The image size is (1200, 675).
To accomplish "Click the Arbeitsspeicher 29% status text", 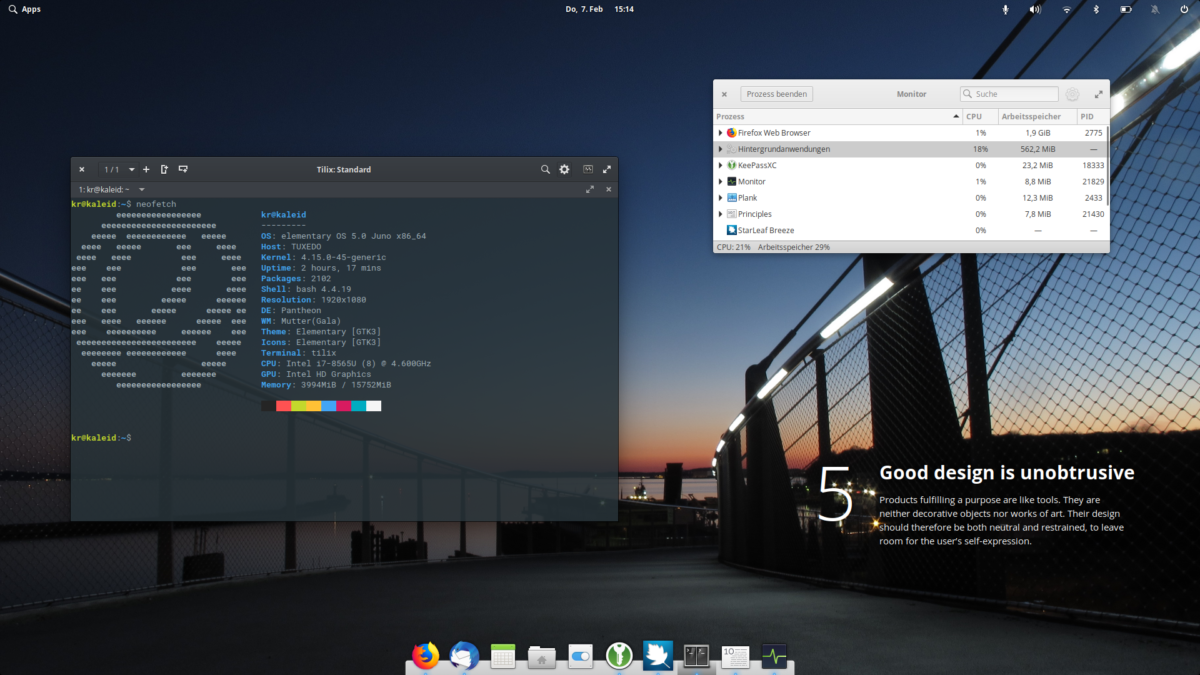I will point(794,246).
